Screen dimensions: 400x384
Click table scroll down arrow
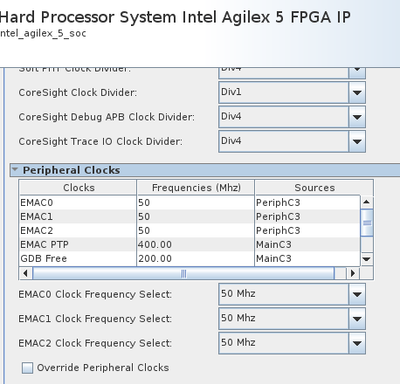(x=367, y=259)
